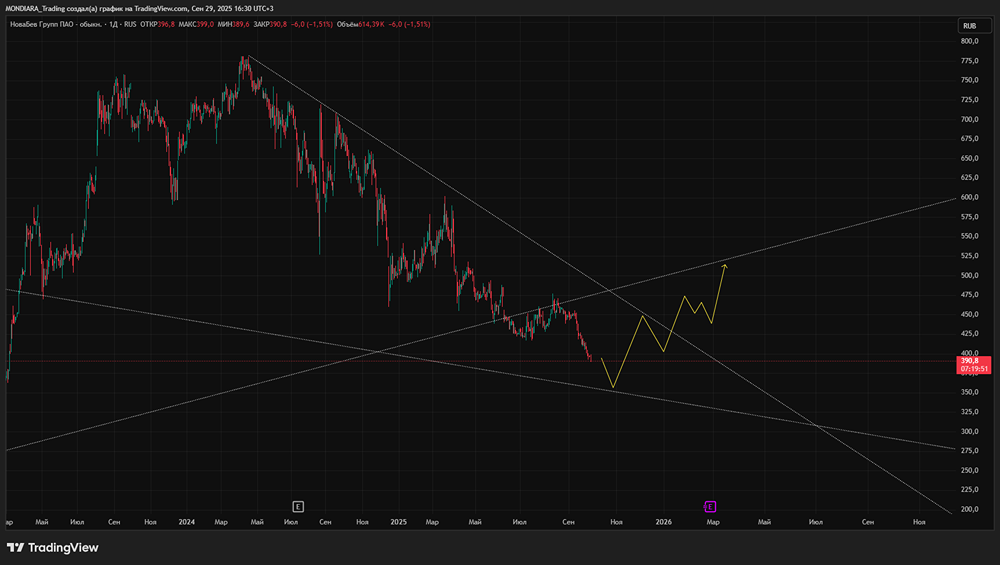Click the 200,0 price axis label
Screen dimensions: 1000x565
pos(969,510)
